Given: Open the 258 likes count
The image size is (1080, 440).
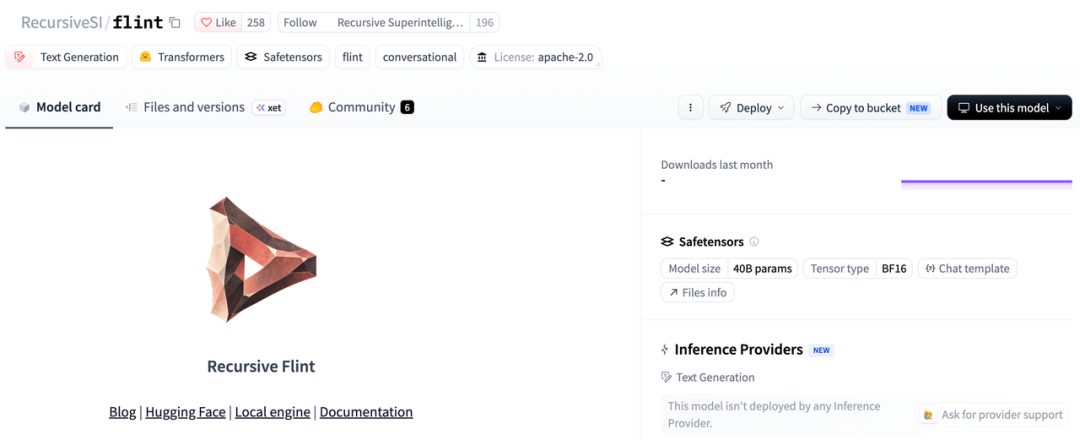Looking at the screenshot, I should (256, 23).
